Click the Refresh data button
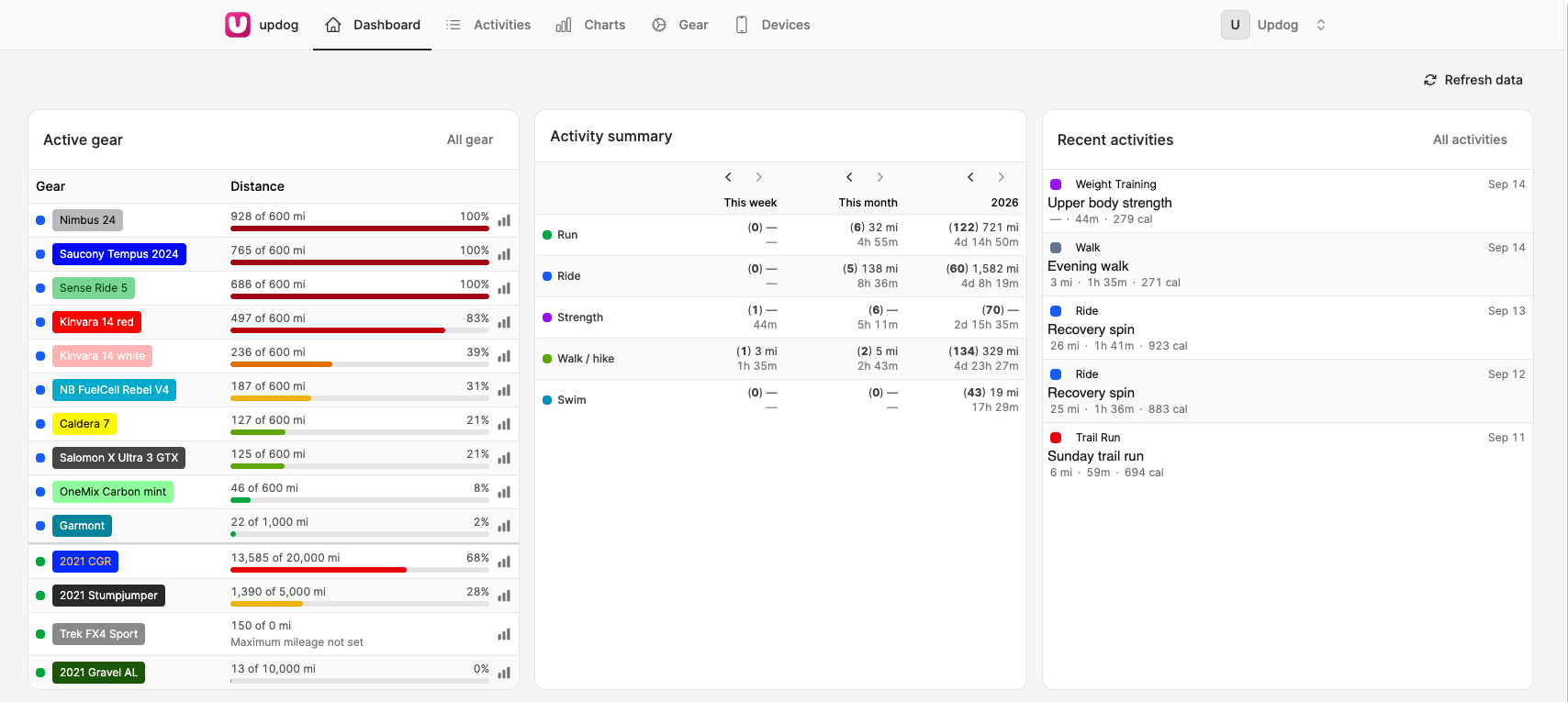The width and height of the screenshot is (1568, 702). coord(1473,80)
